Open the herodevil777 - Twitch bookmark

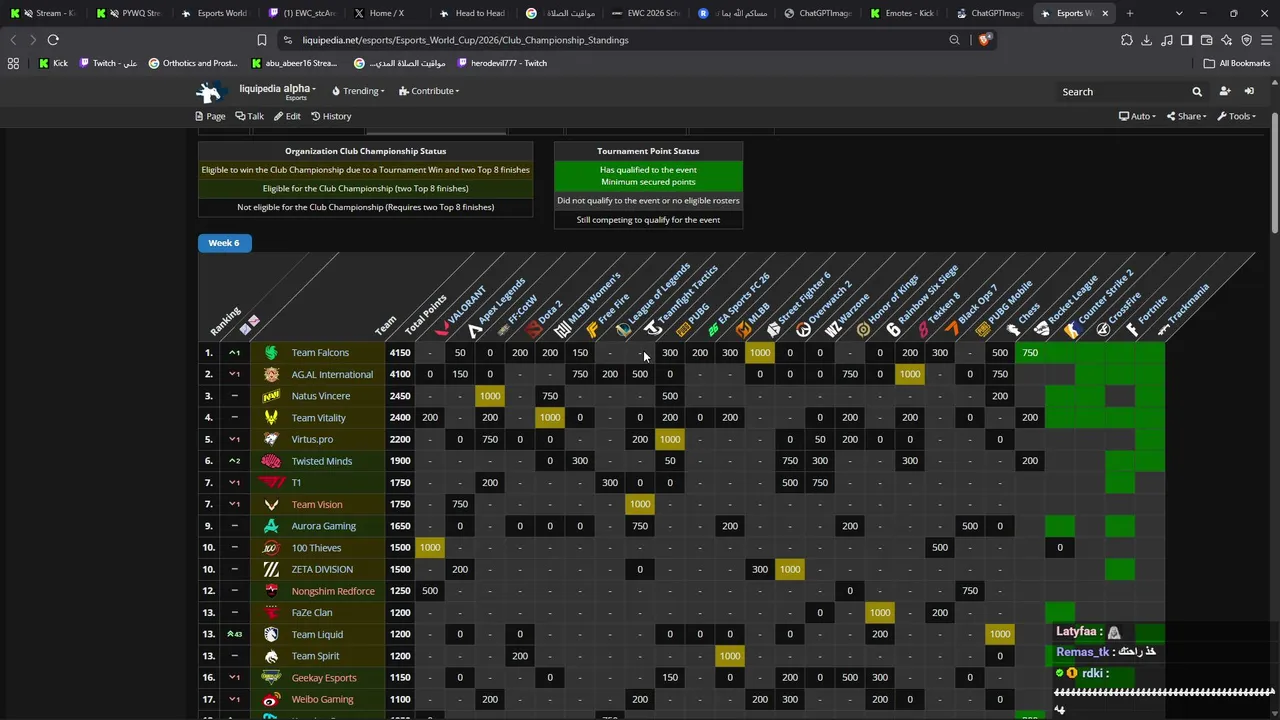(x=502, y=63)
